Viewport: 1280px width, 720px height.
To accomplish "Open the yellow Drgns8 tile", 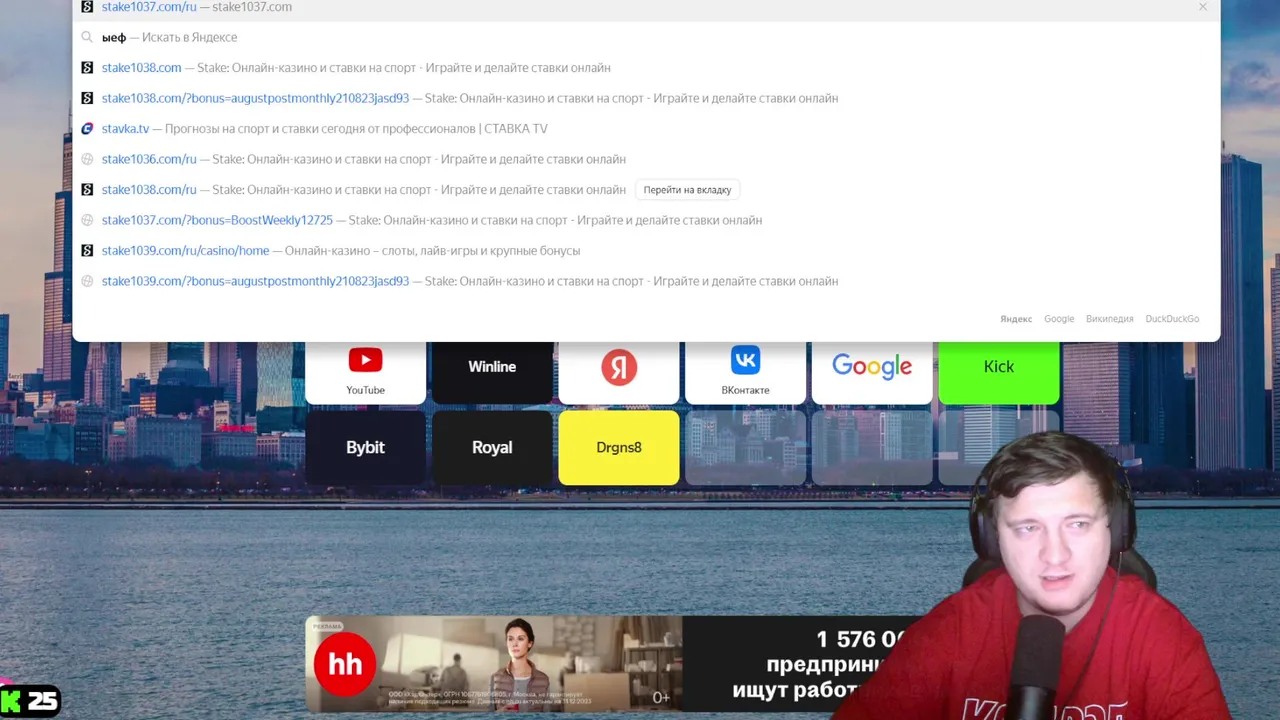I will 619,447.
